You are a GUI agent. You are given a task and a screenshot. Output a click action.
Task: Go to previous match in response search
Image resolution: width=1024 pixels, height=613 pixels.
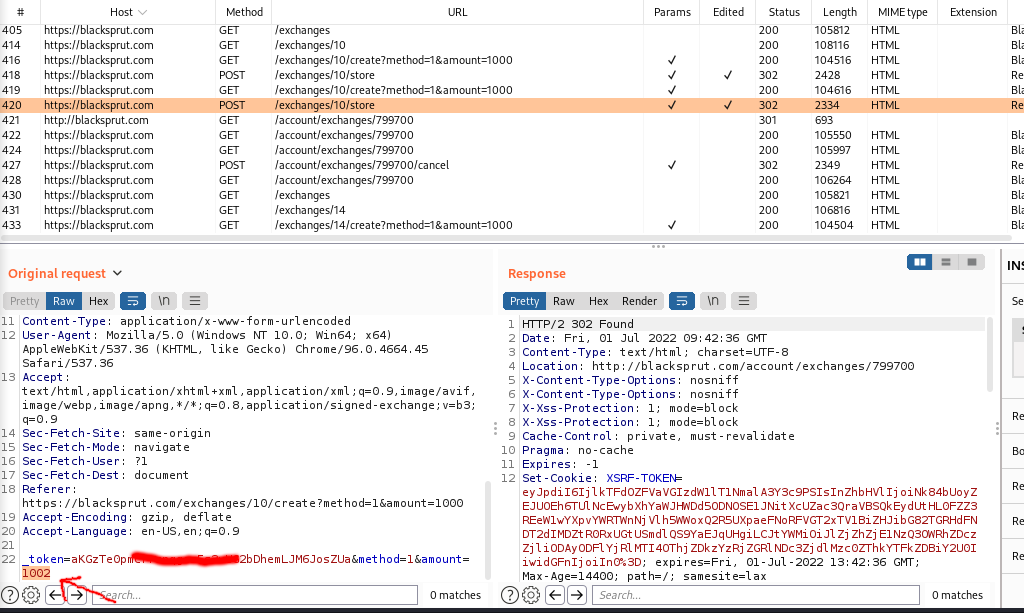555,595
